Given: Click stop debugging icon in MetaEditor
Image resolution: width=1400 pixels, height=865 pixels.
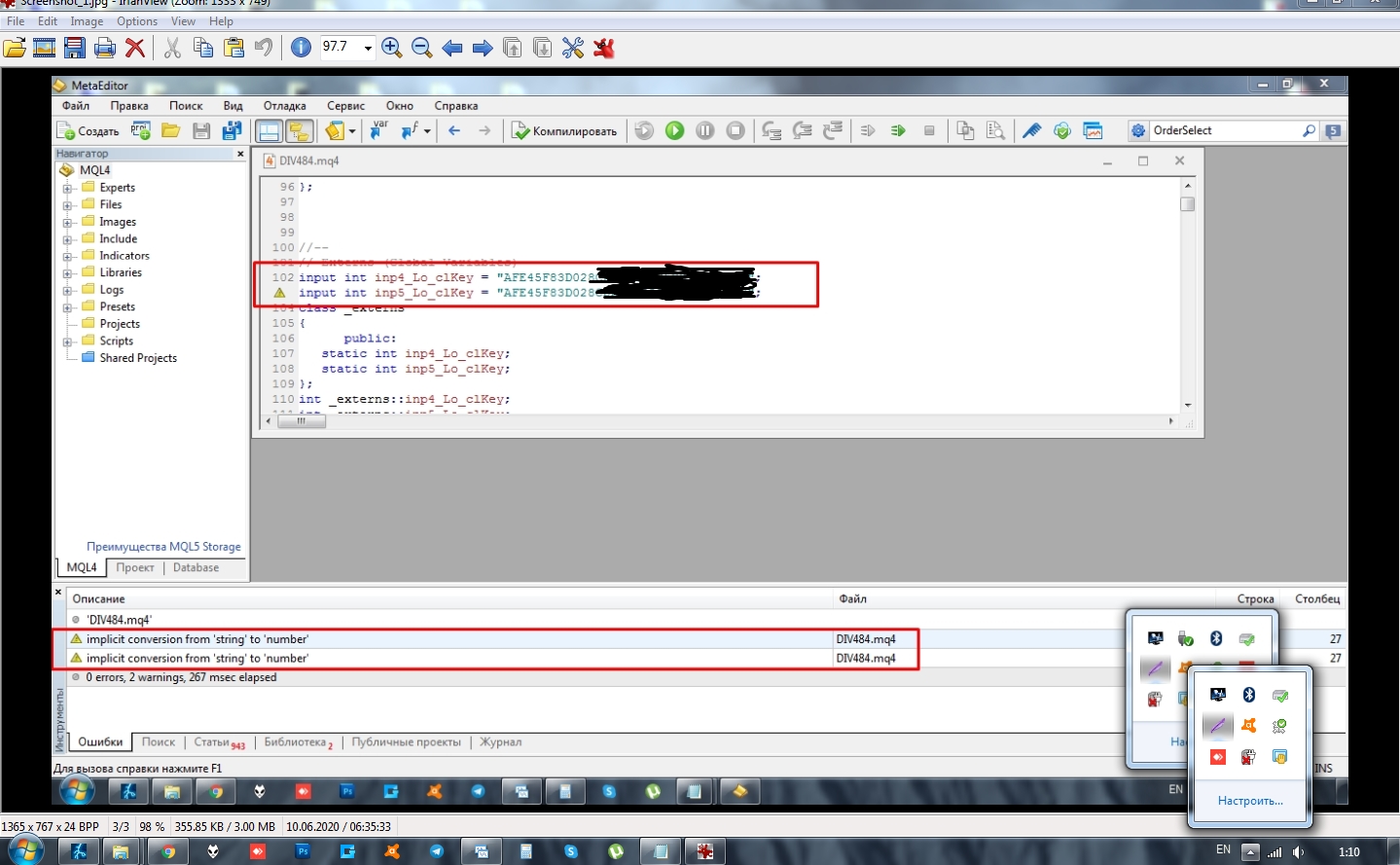Looking at the screenshot, I should tap(736, 130).
